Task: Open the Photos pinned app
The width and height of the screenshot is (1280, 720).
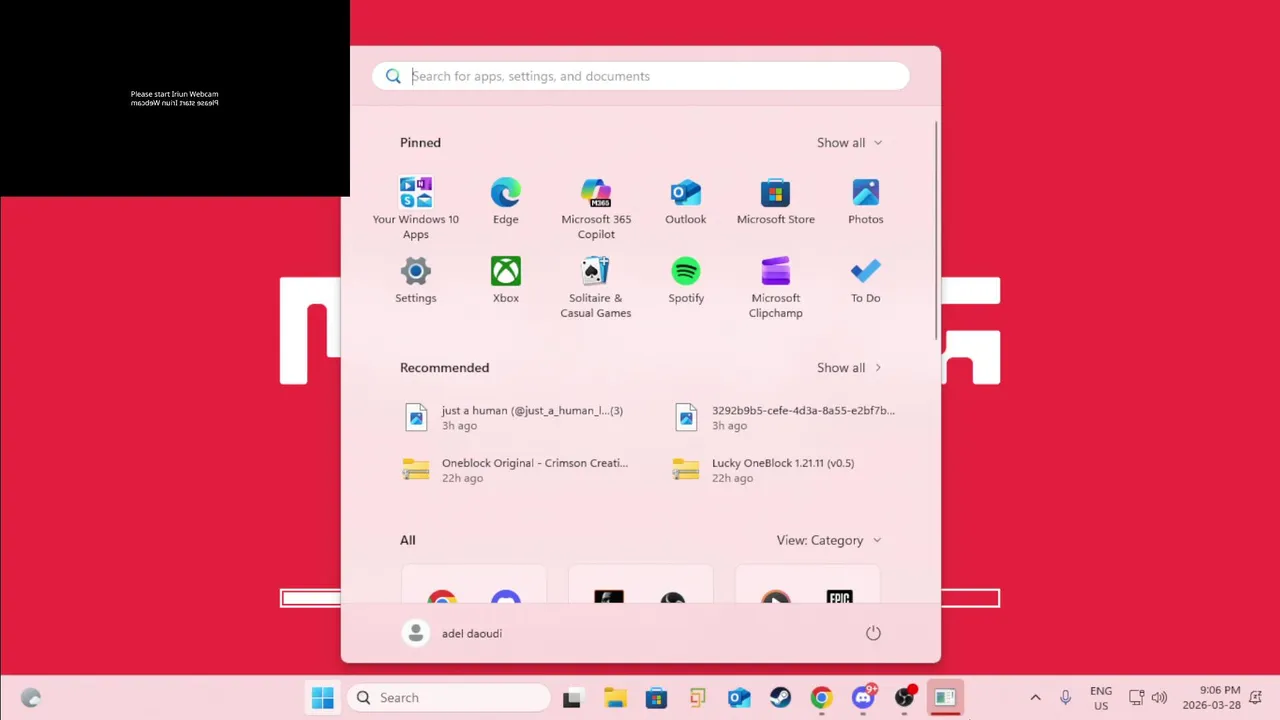Action: 866,202
